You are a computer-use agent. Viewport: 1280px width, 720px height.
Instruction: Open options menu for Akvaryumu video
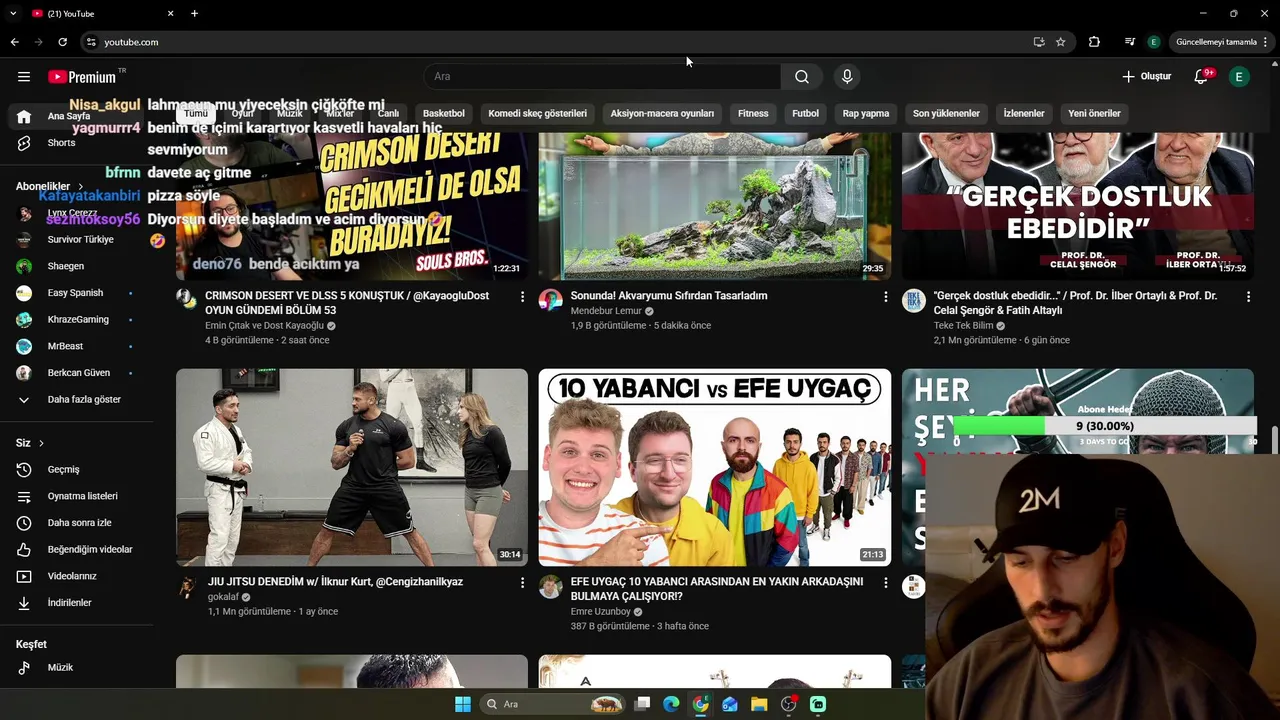[885, 297]
